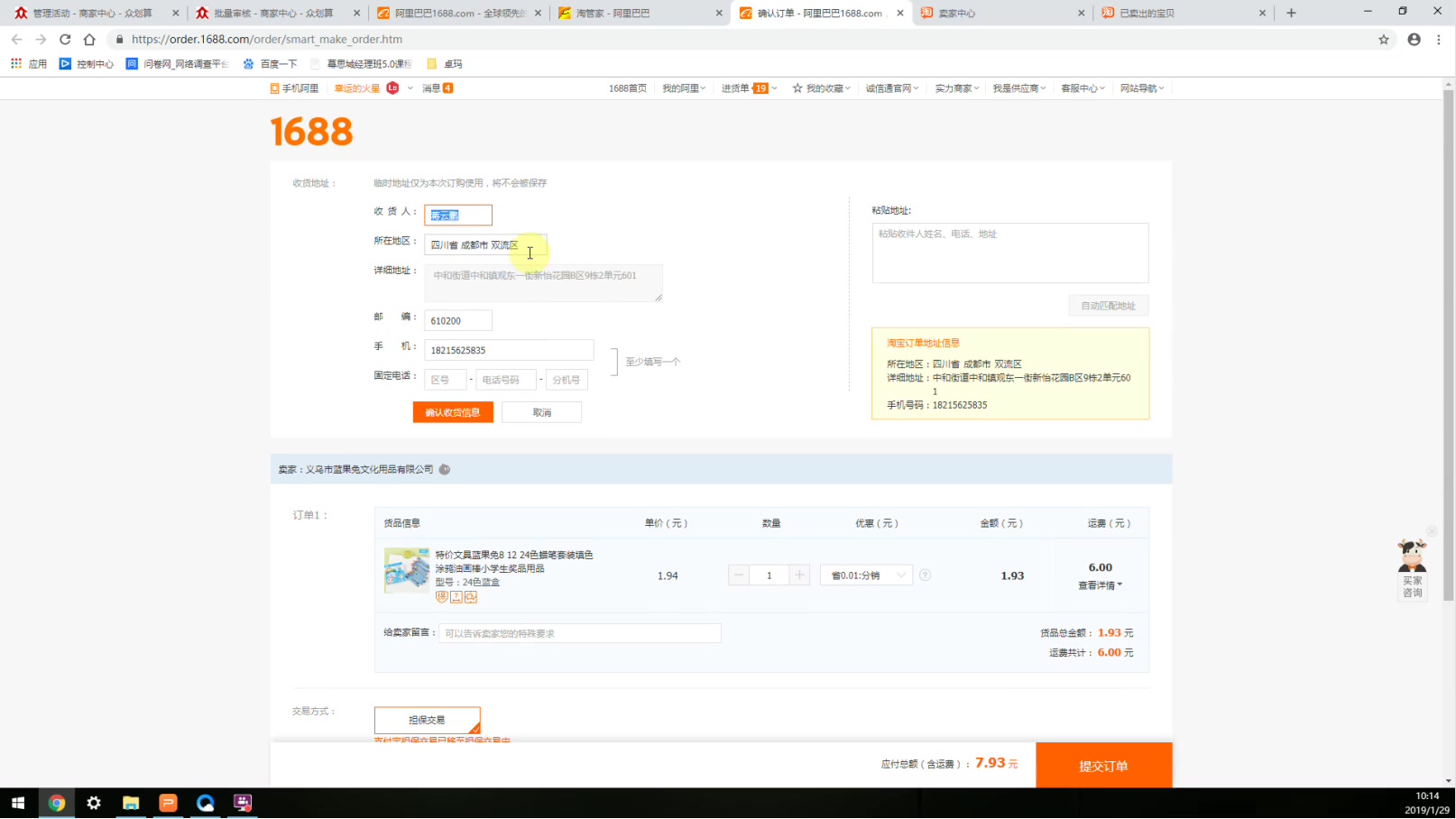The image size is (1456, 819).
Task: Click the 1688 orange logo
Action: point(311,132)
